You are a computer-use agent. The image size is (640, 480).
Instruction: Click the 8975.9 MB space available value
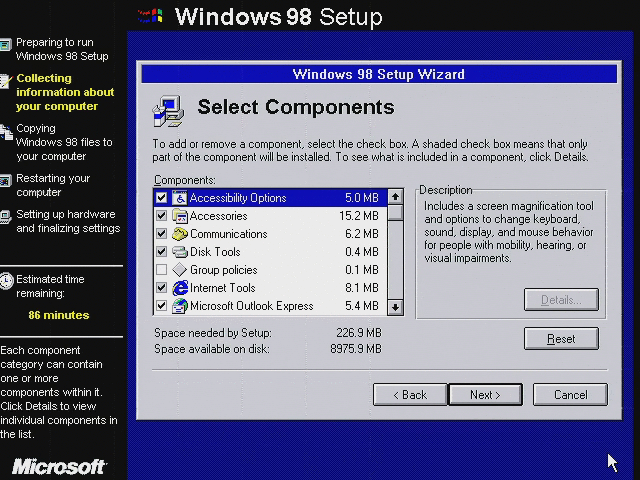[x=356, y=349]
